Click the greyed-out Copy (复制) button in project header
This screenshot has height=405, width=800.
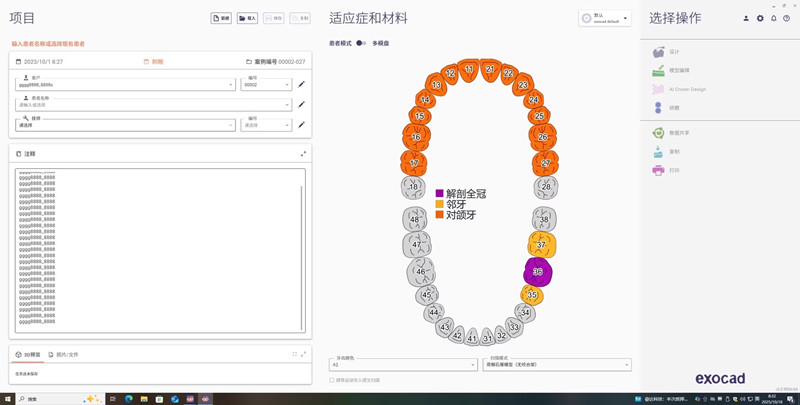coord(300,18)
